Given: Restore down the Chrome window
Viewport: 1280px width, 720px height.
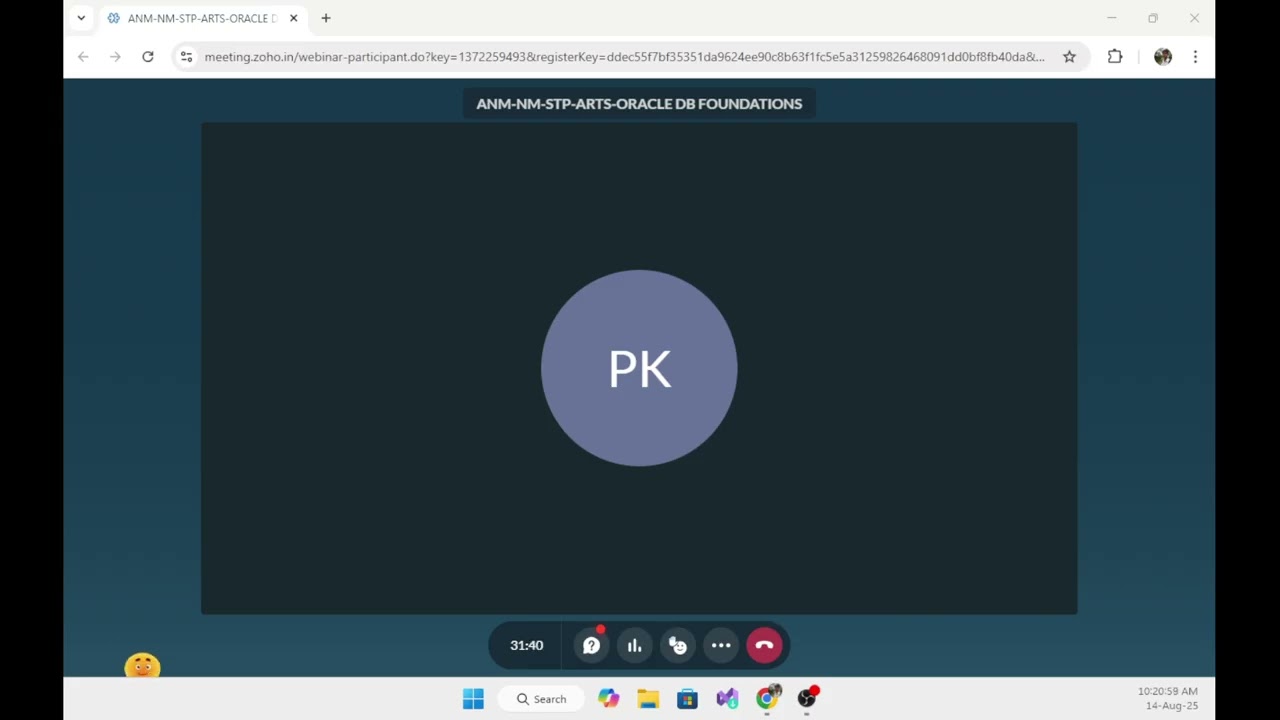Looking at the screenshot, I should point(1153,18).
